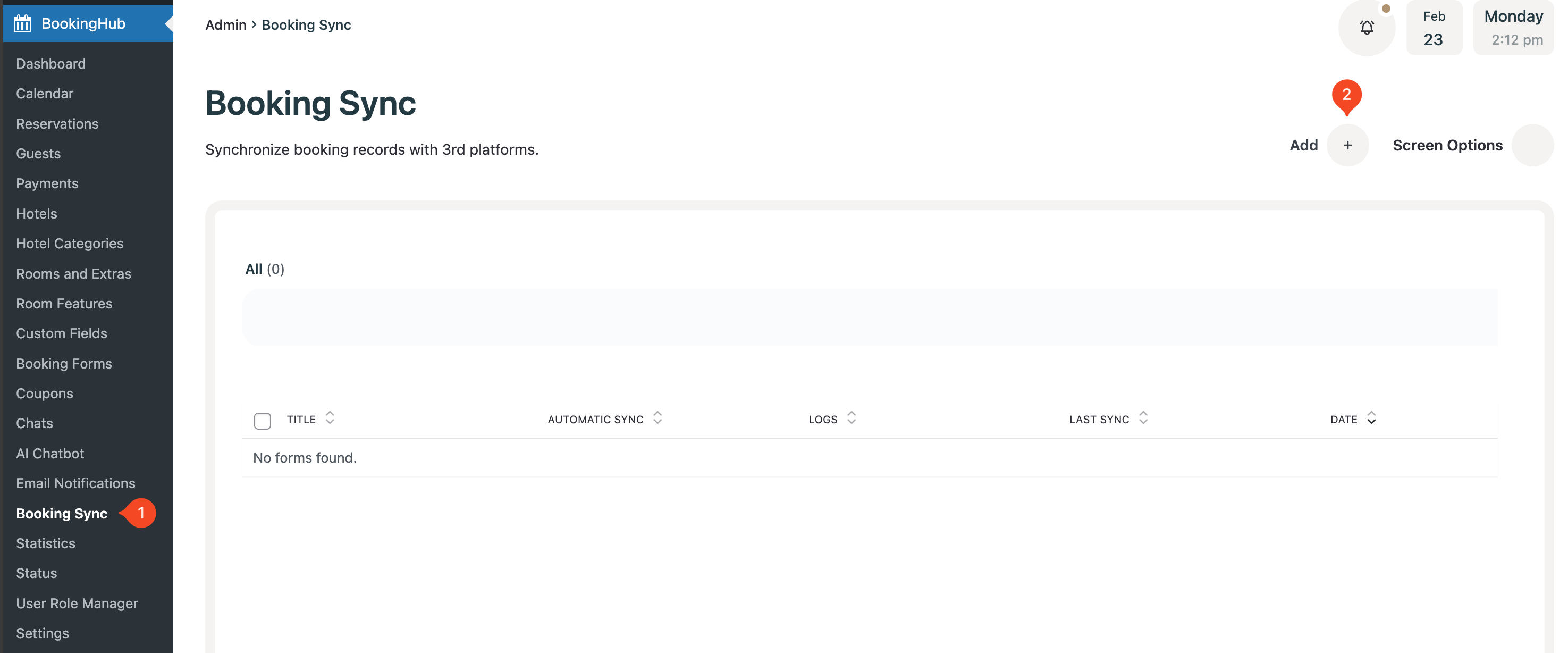Click the Feb 23 date widget
Viewport: 1568px width, 653px height.
point(1434,28)
